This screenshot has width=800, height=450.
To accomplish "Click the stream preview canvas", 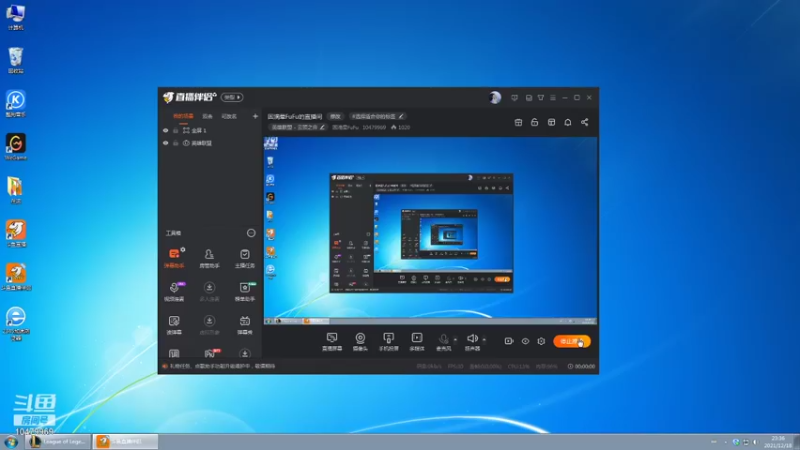I will coord(431,231).
